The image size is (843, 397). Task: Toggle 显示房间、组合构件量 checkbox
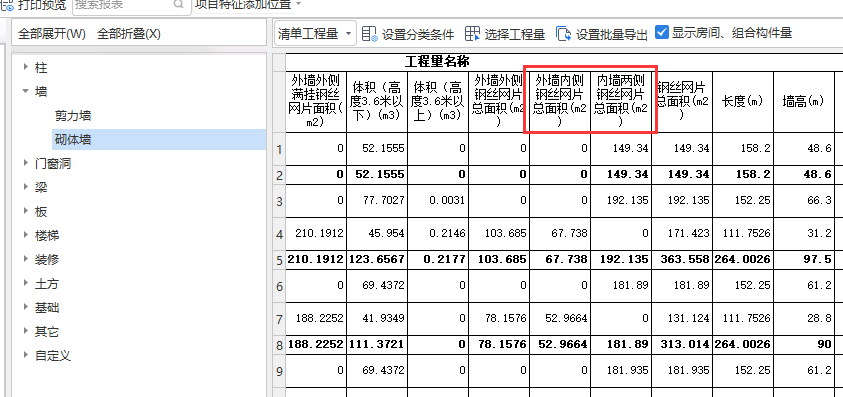click(662, 33)
